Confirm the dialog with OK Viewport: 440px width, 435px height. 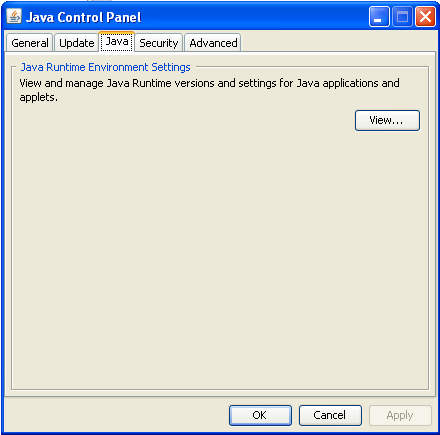(260, 415)
